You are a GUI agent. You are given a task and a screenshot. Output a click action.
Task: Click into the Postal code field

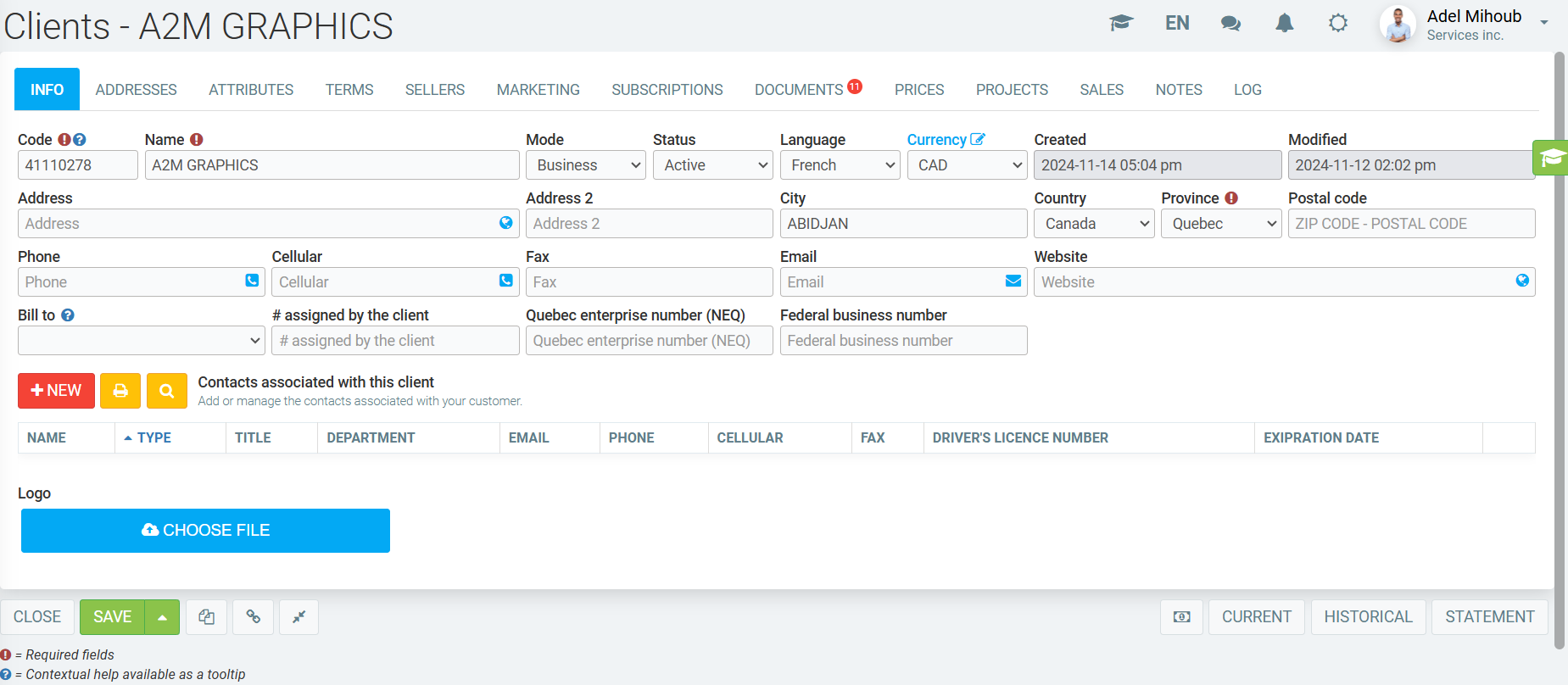click(x=1410, y=224)
